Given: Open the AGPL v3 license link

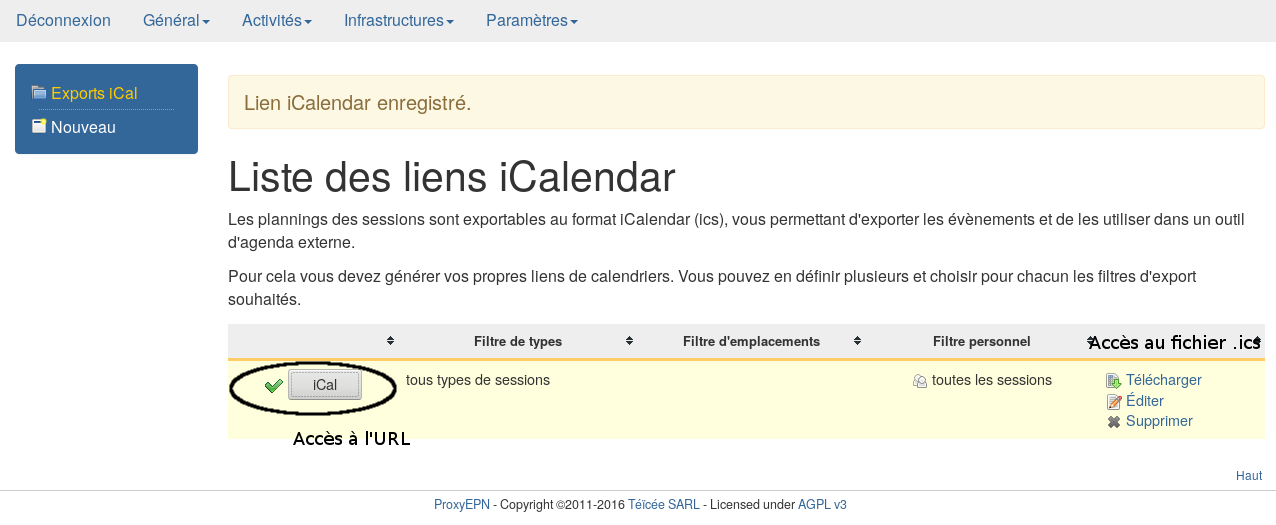Looking at the screenshot, I should 822,505.
